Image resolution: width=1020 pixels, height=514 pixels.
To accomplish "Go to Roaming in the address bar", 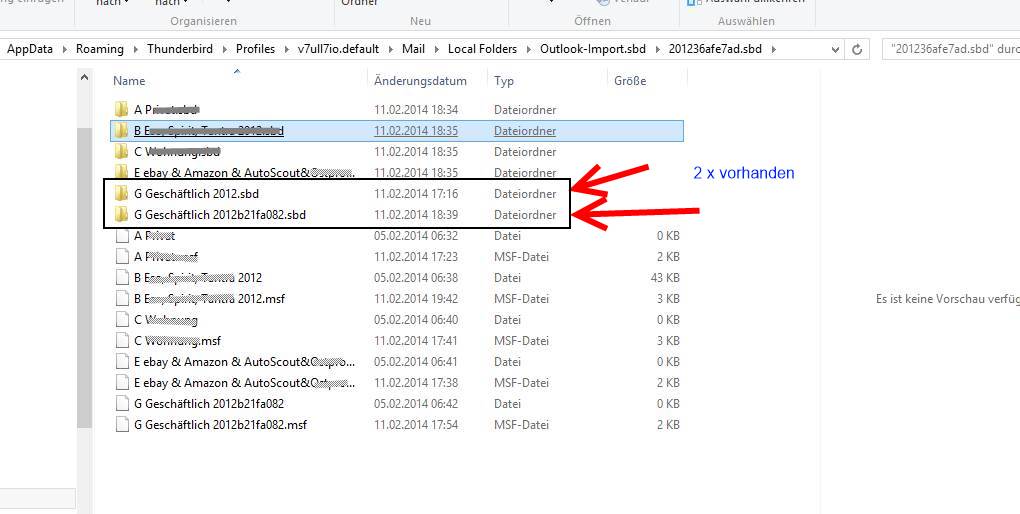I will click(100, 49).
